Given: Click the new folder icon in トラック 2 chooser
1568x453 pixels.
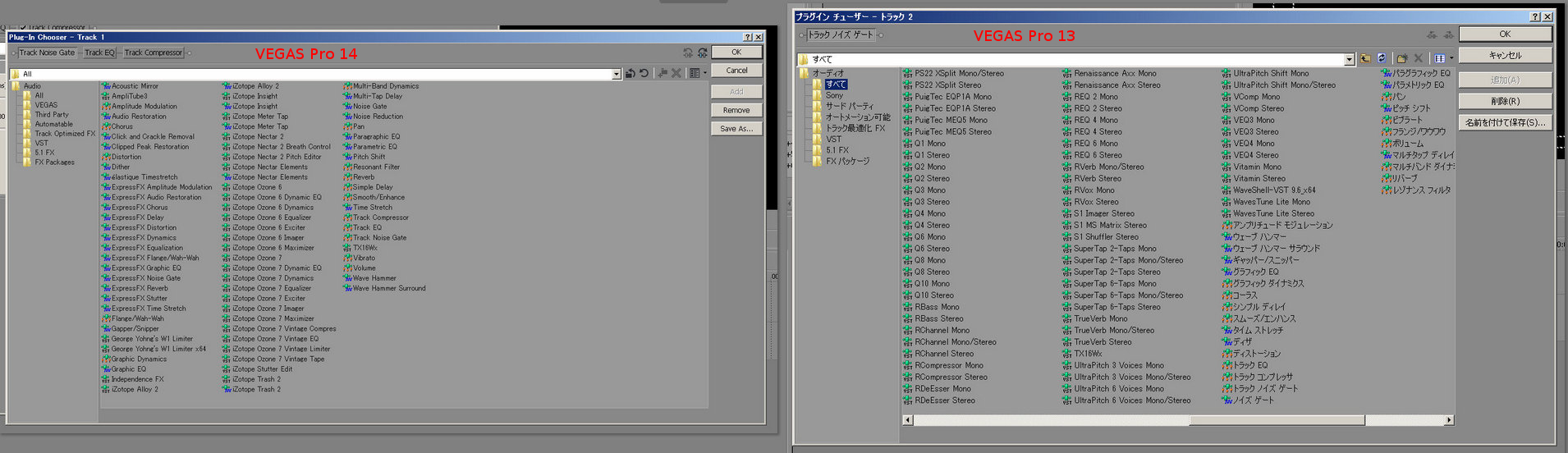Looking at the screenshot, I should (1402, 58).
